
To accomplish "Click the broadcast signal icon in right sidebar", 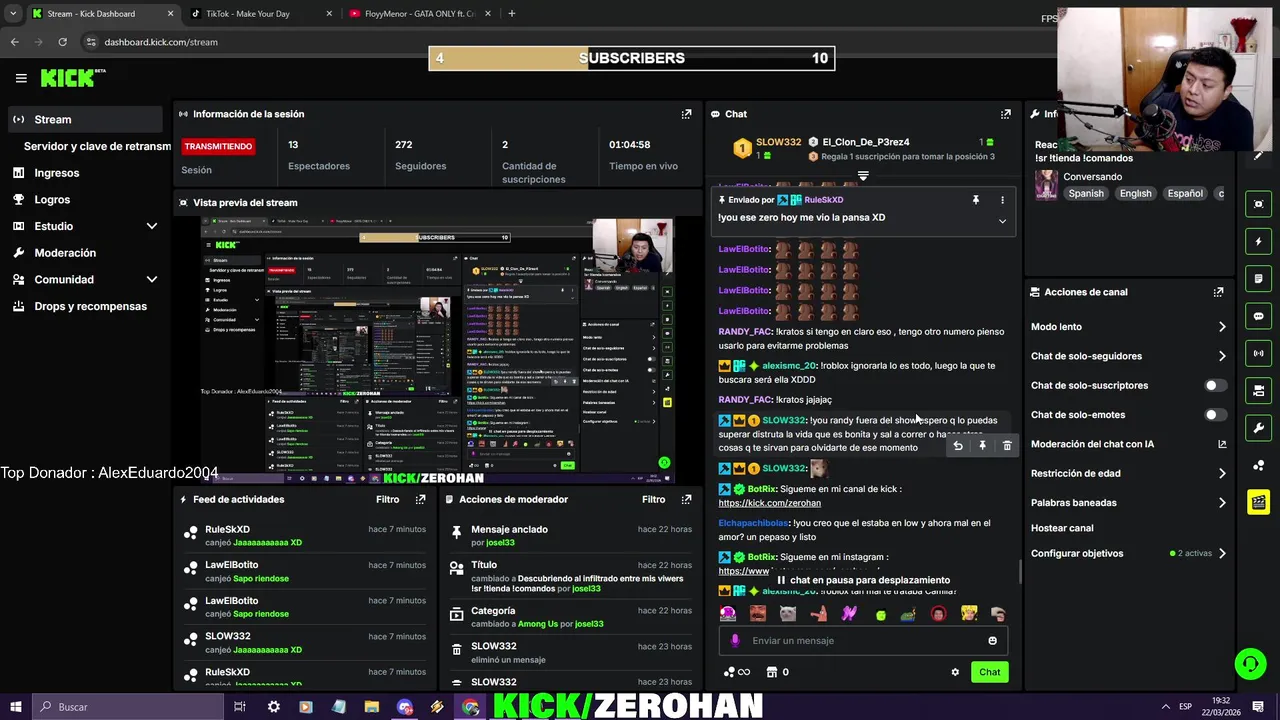I will 1258,353.
